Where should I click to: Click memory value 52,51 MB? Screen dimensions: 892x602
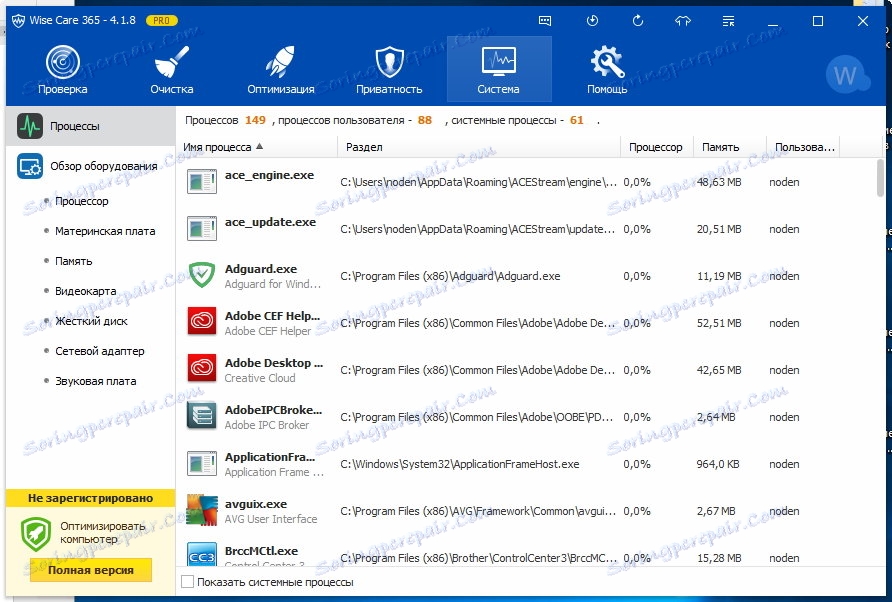click(719, 323)
